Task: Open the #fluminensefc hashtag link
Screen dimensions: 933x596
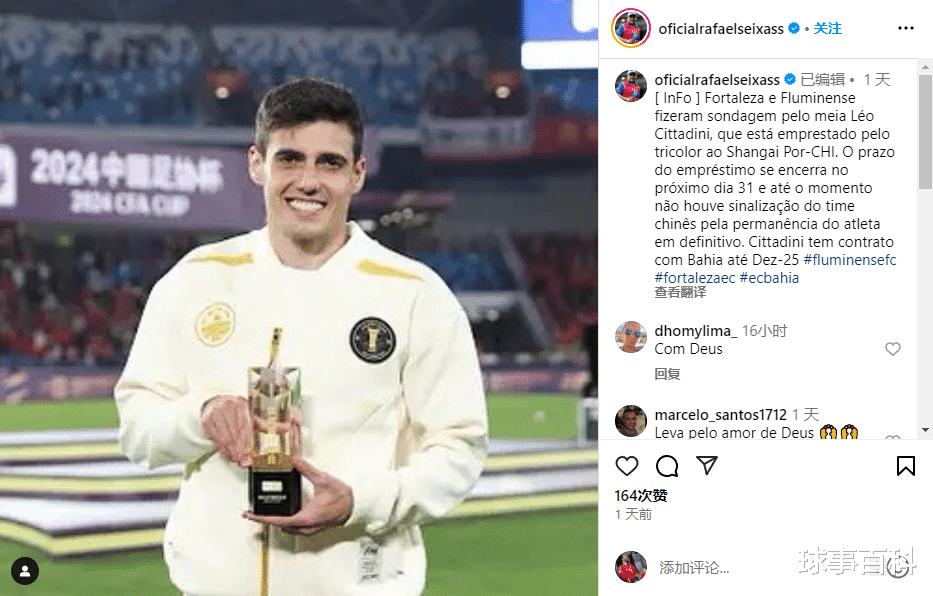Action: [850, 260]
